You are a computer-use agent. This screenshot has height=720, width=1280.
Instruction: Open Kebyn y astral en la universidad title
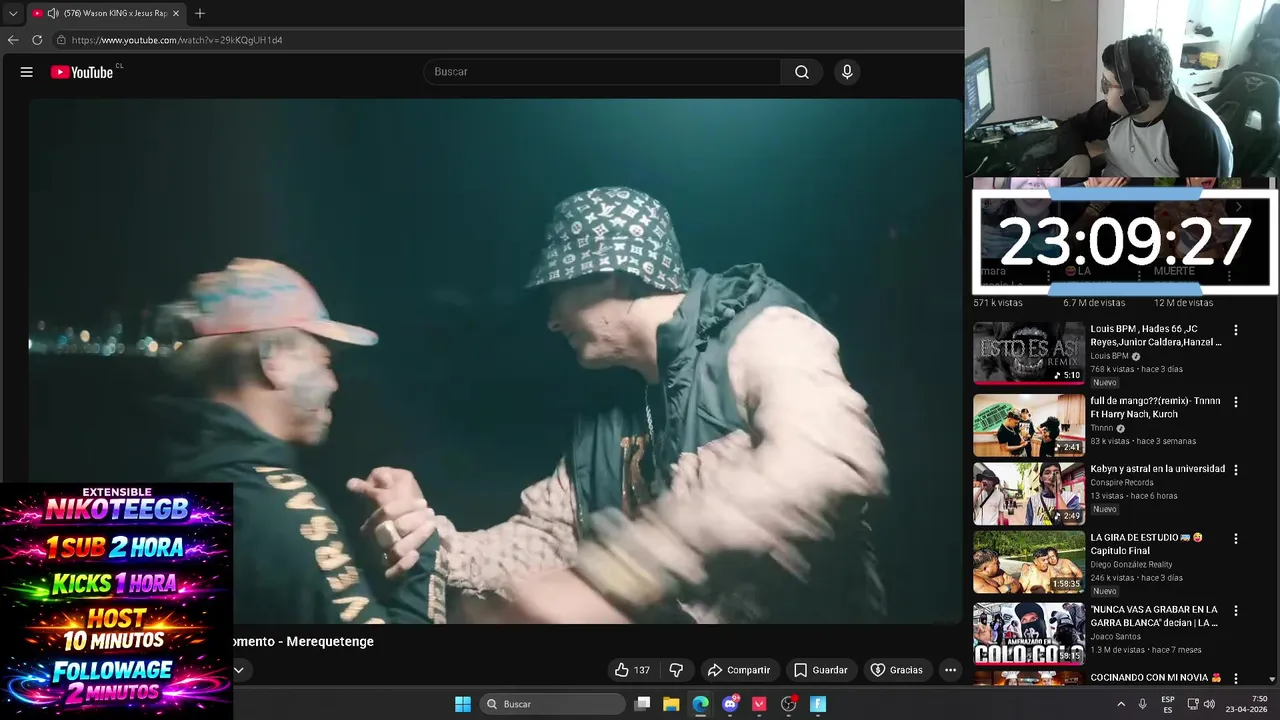pyautogui.click(x=1157, y=469)
